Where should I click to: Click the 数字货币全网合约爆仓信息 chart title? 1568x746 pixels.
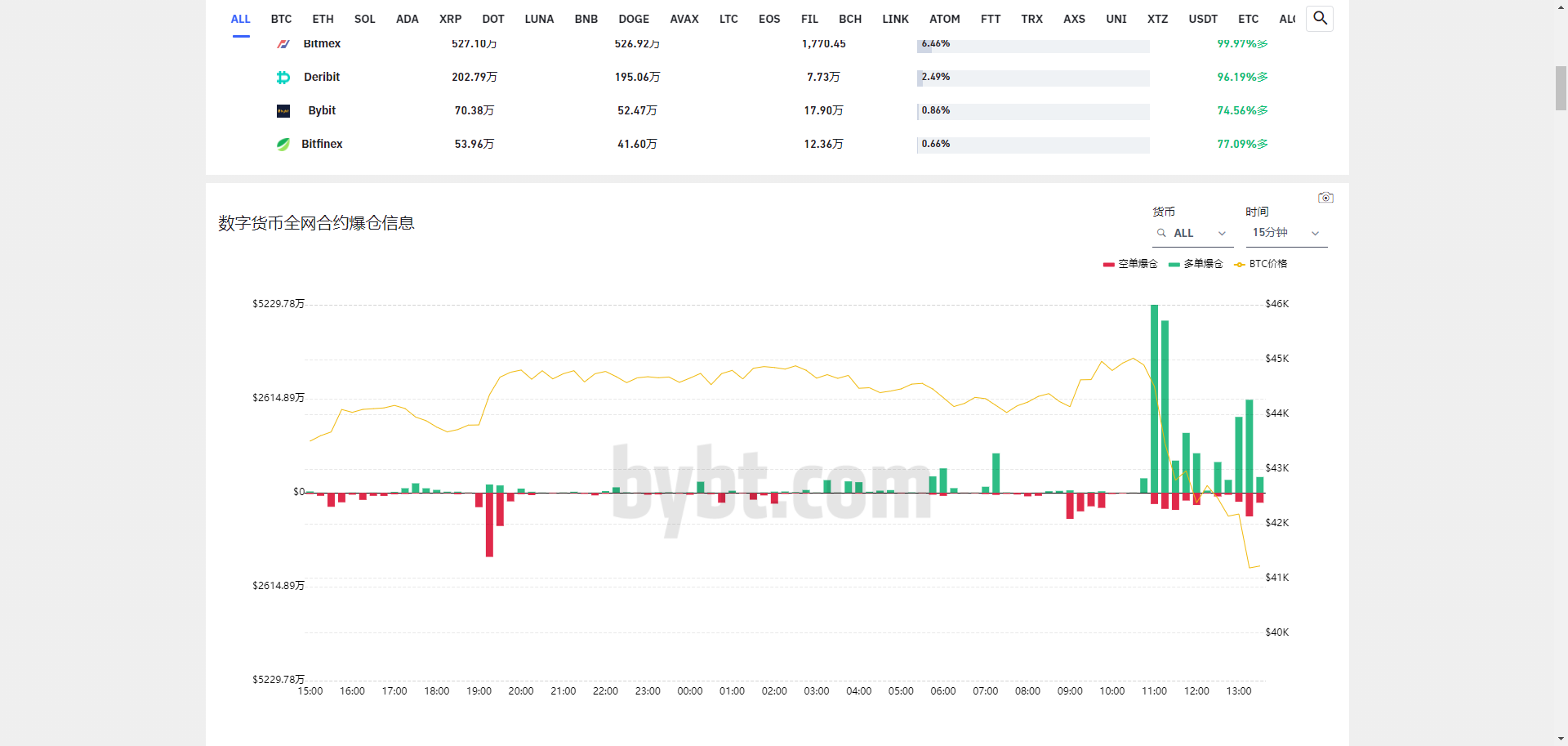pos(316,223)
